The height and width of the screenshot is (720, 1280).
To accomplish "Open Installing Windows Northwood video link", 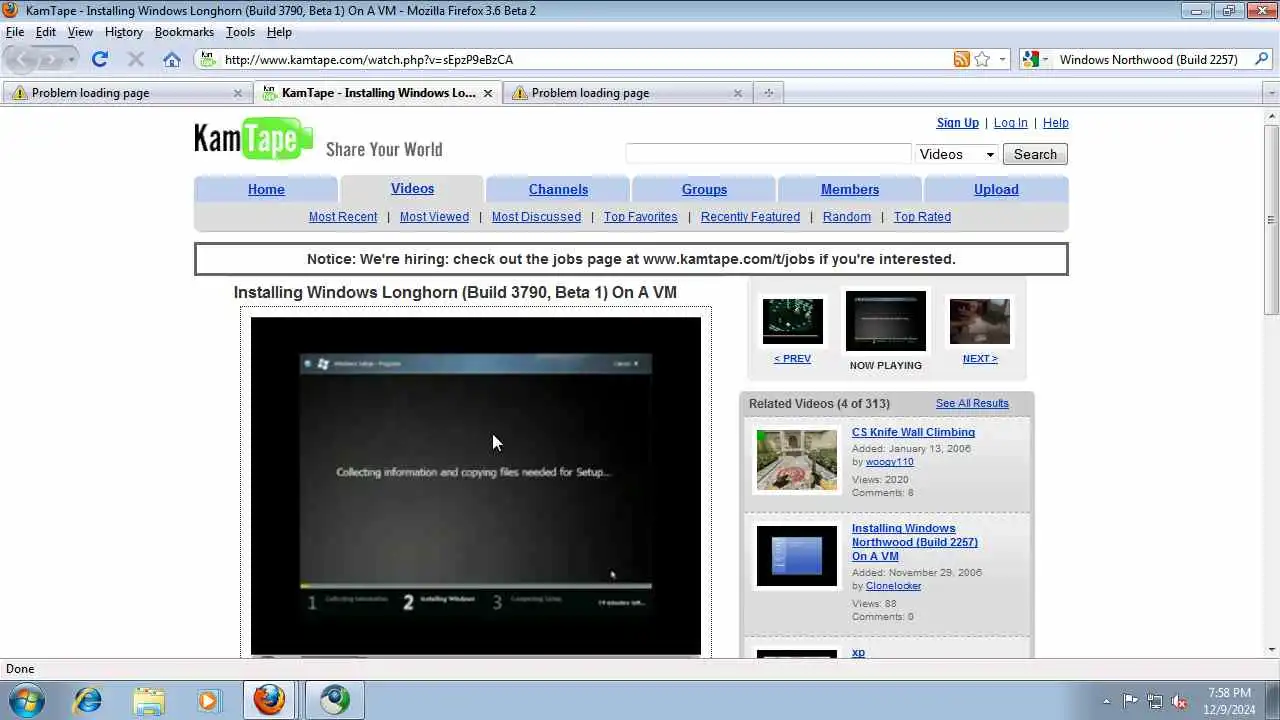I will pyautogui.click(x=914, y=542).
